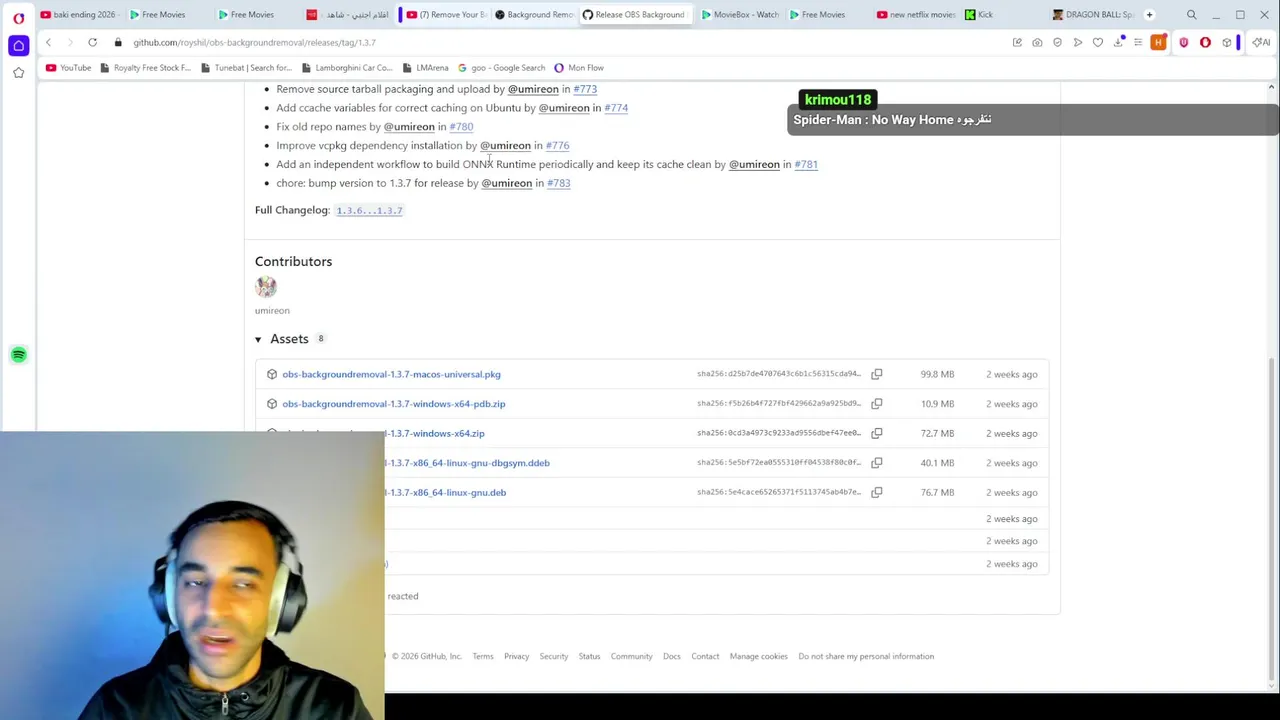
Task: Take a snapshot with the camera icon
Action: [x=1037, y=42]
